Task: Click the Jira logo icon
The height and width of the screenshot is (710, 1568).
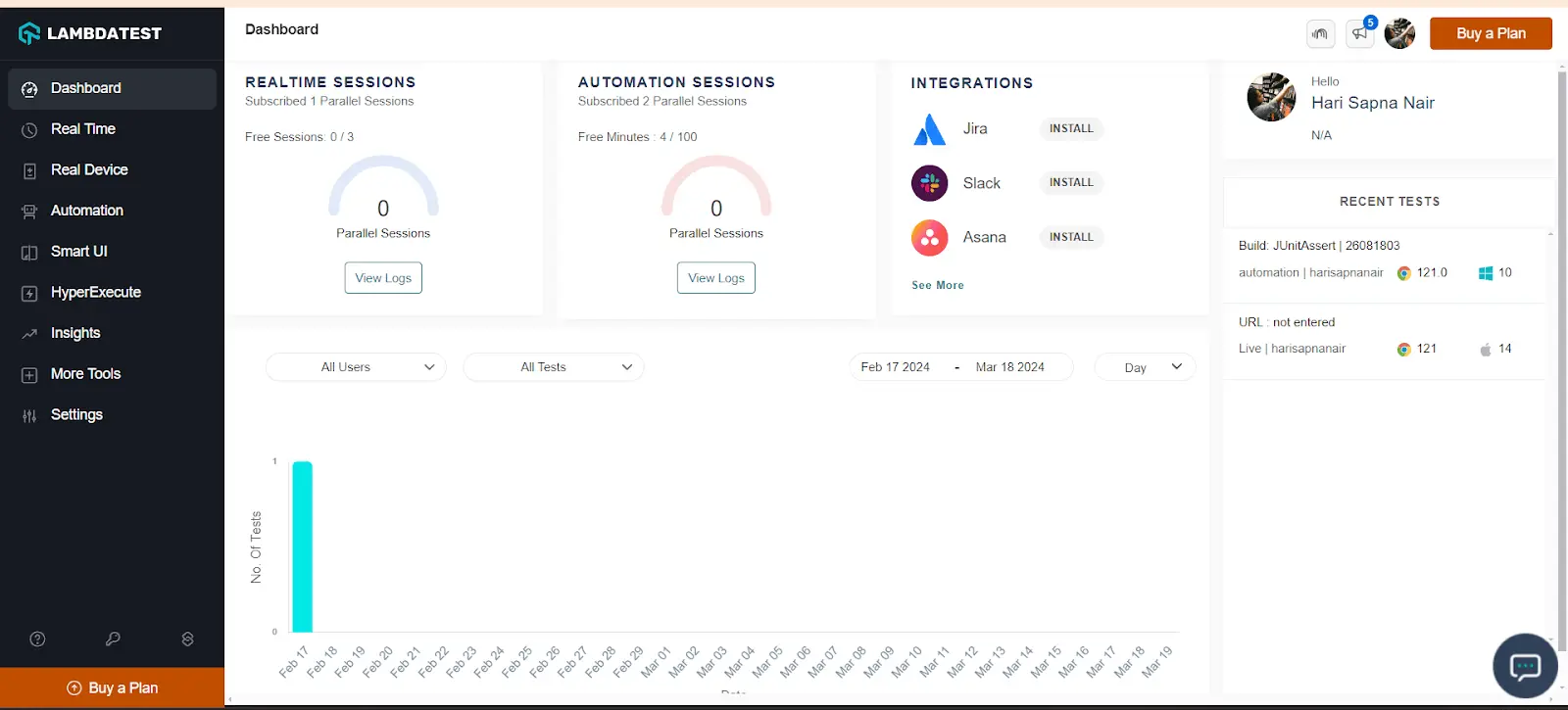Action: (929, 129)
